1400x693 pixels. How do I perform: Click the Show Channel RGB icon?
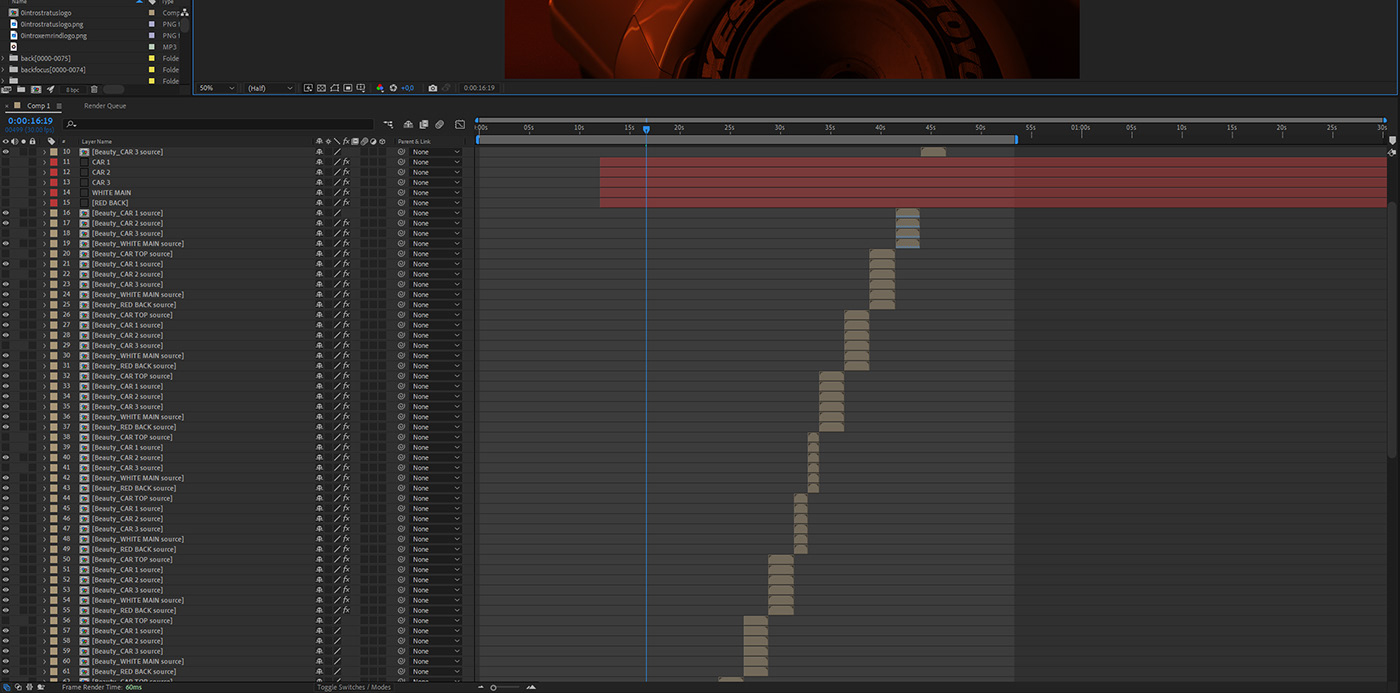point(380,88)
